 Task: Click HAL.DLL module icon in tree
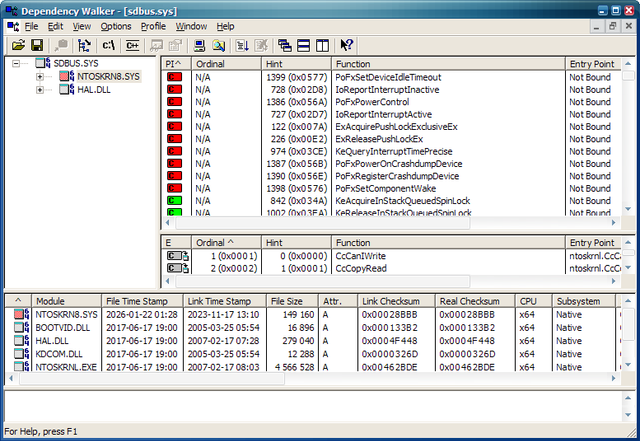67,89
